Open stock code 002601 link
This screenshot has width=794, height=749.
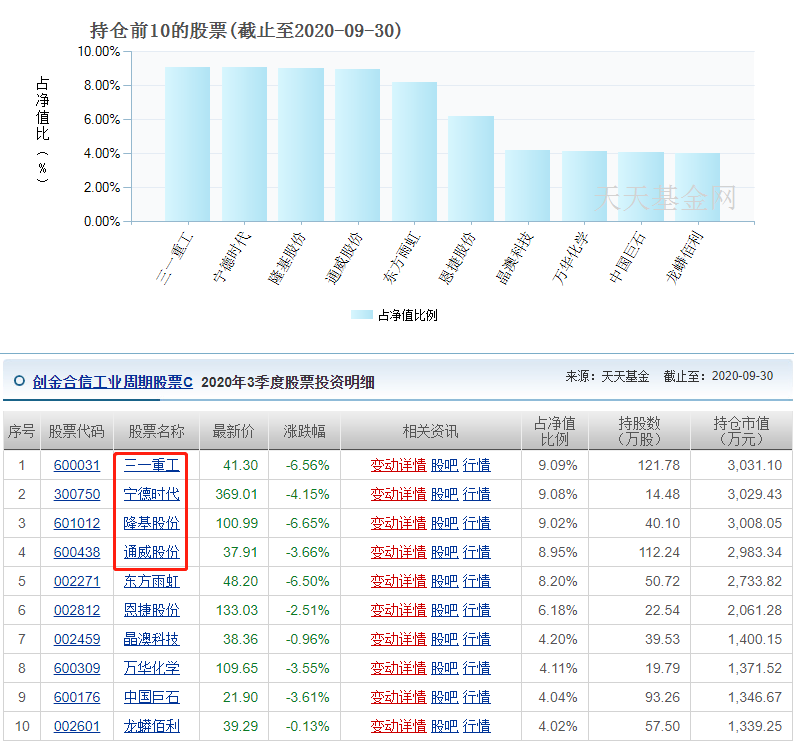coord(77,726)
